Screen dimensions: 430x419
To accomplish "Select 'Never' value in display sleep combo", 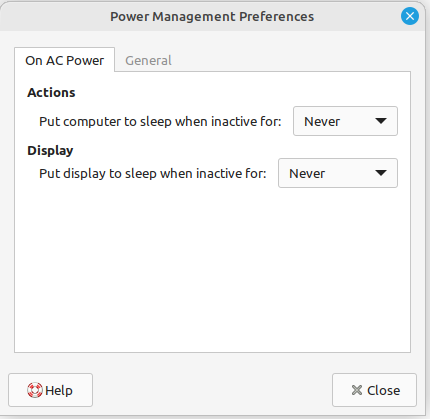I will coord(307,173).
